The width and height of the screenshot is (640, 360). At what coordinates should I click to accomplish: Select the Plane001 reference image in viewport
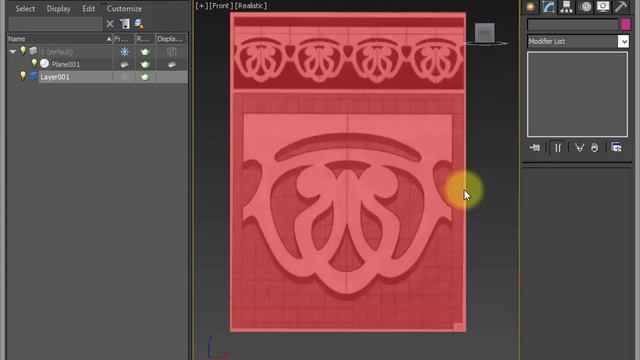point(348,171)
